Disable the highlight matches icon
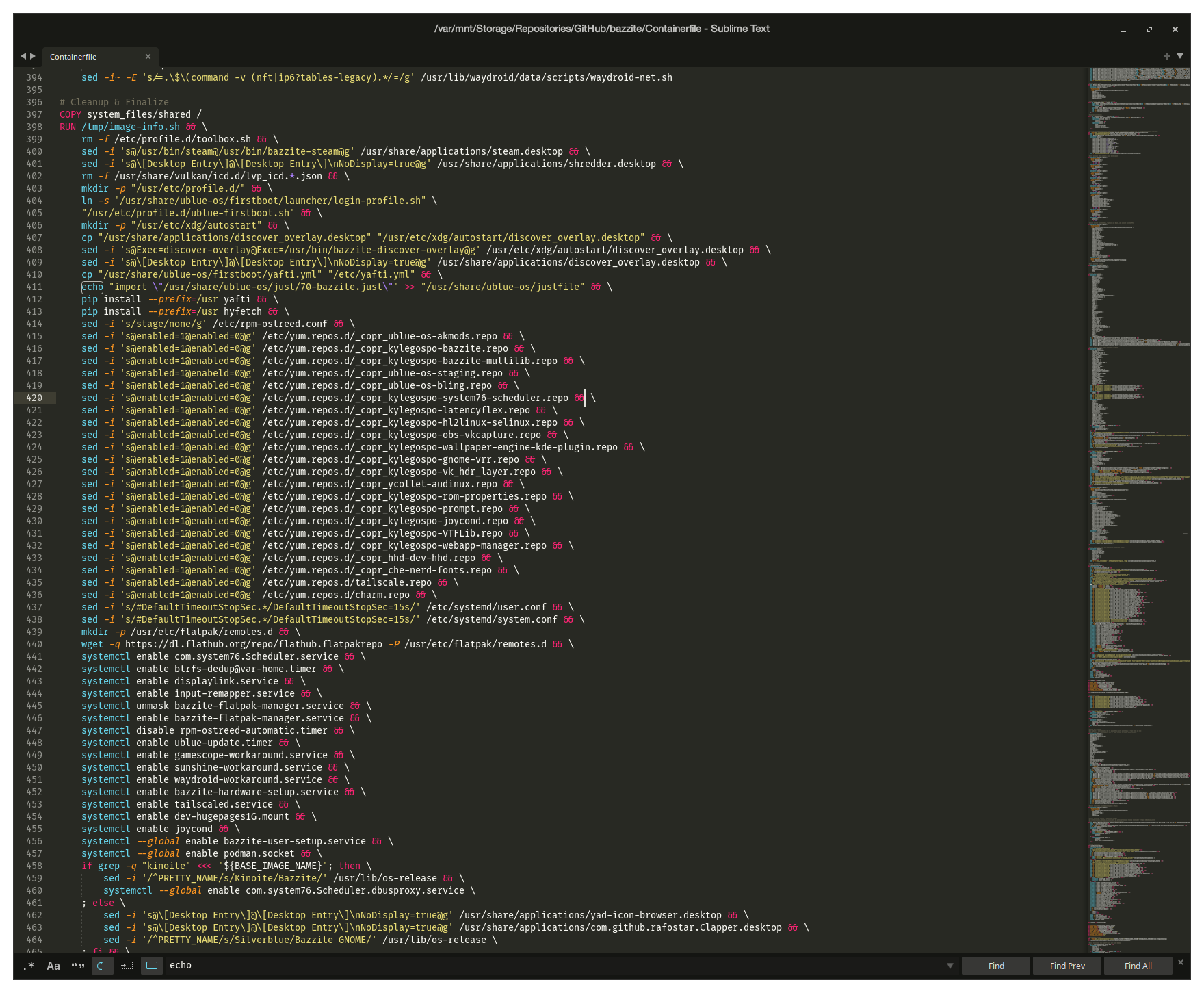The width and height of the screenshot is (1204, 993). coord(151,966)
